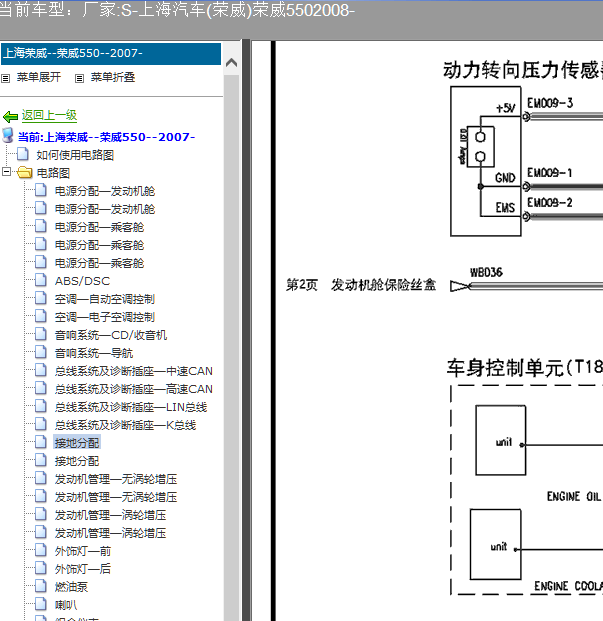Select the highlighted 接地分配 entry
Image resolution: width=603 pixels, height=621 pixels.
point(77,442)
